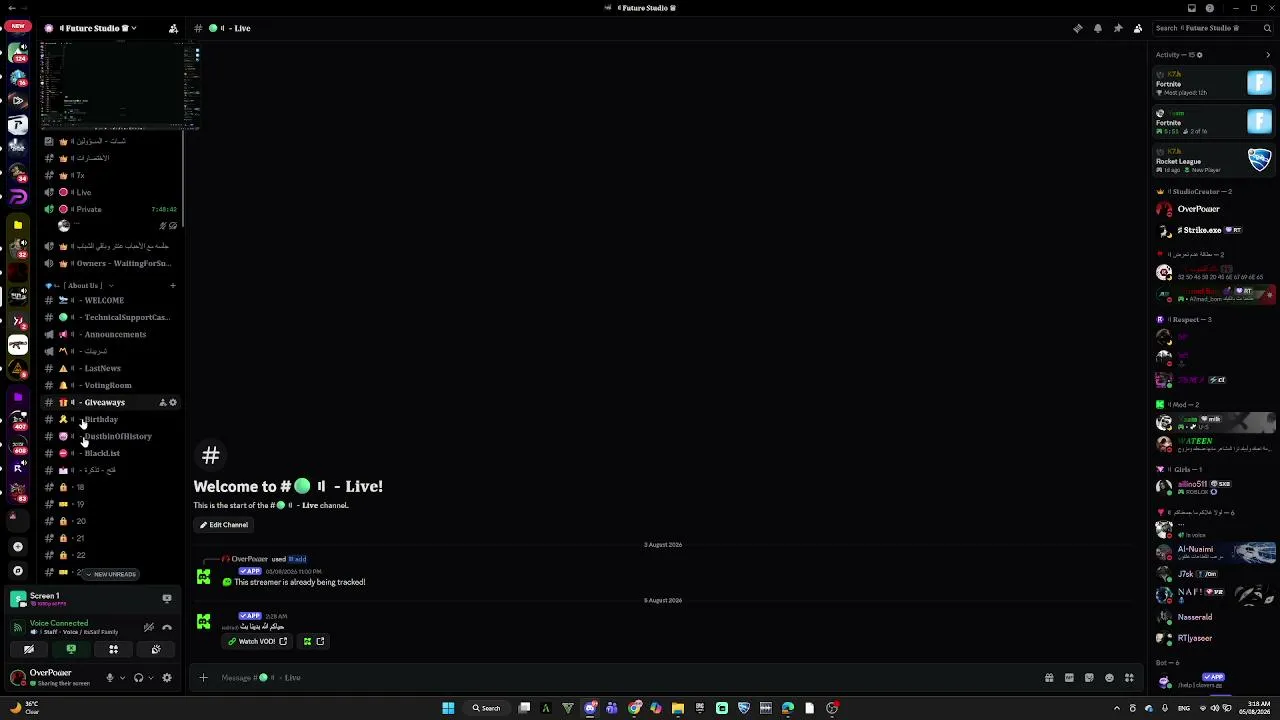The width and height of the screenshot is (1280, 720).
Task: Open the taskbar weather widget
Action: coord(24,707)
